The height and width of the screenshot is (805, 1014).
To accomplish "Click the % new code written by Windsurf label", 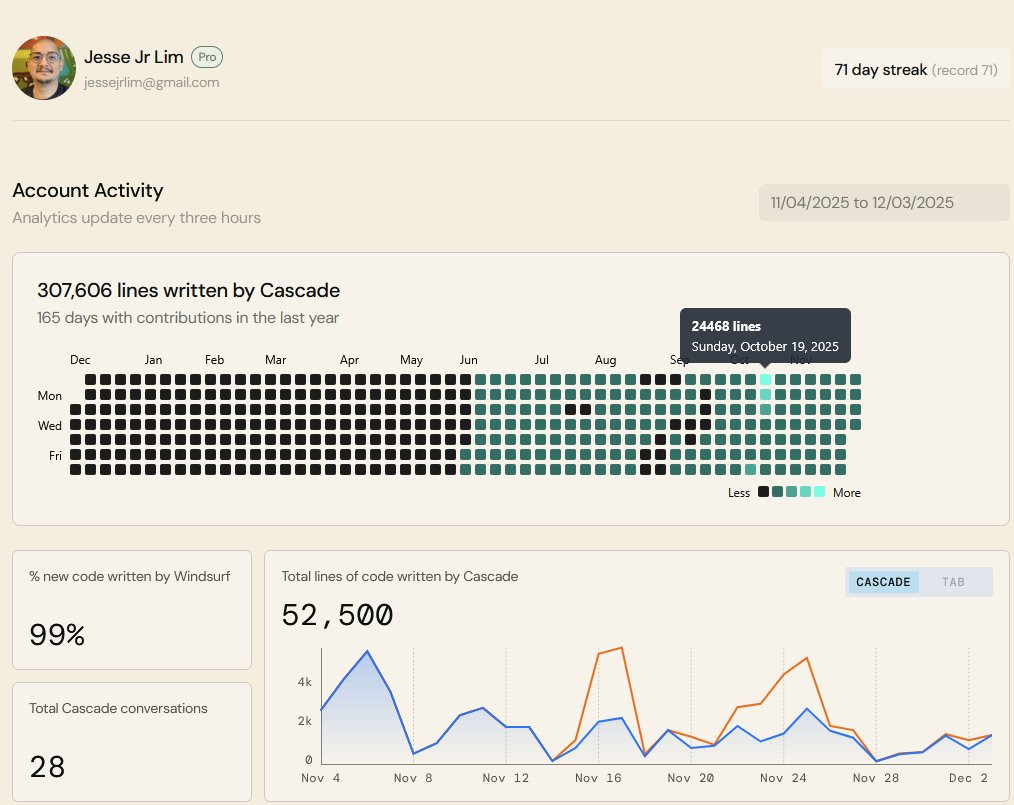I will 129,576.
